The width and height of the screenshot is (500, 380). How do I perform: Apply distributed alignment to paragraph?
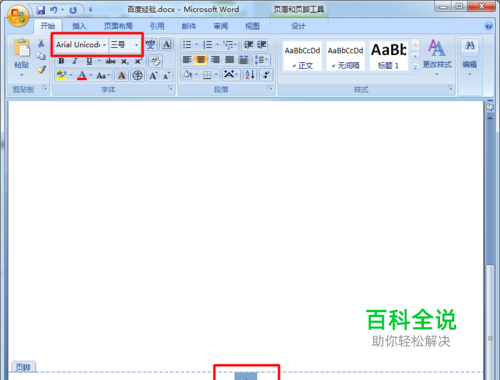244,60
